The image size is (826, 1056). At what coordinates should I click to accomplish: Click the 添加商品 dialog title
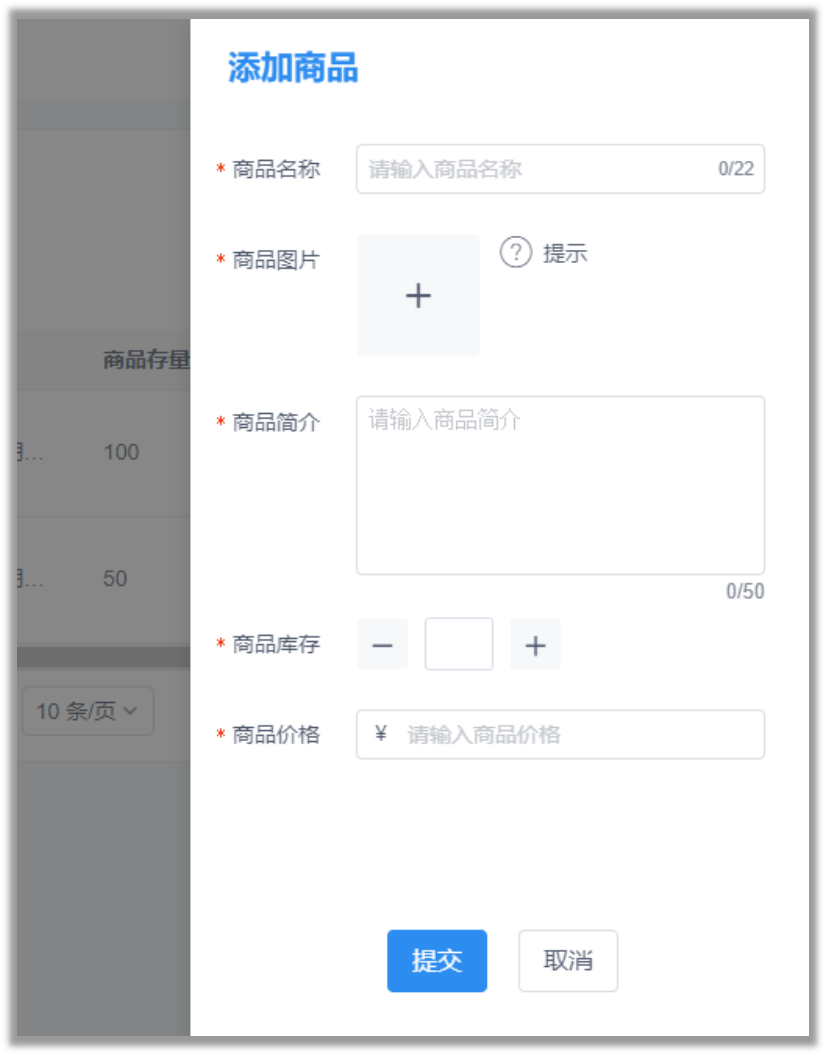[x=293, y=68]
